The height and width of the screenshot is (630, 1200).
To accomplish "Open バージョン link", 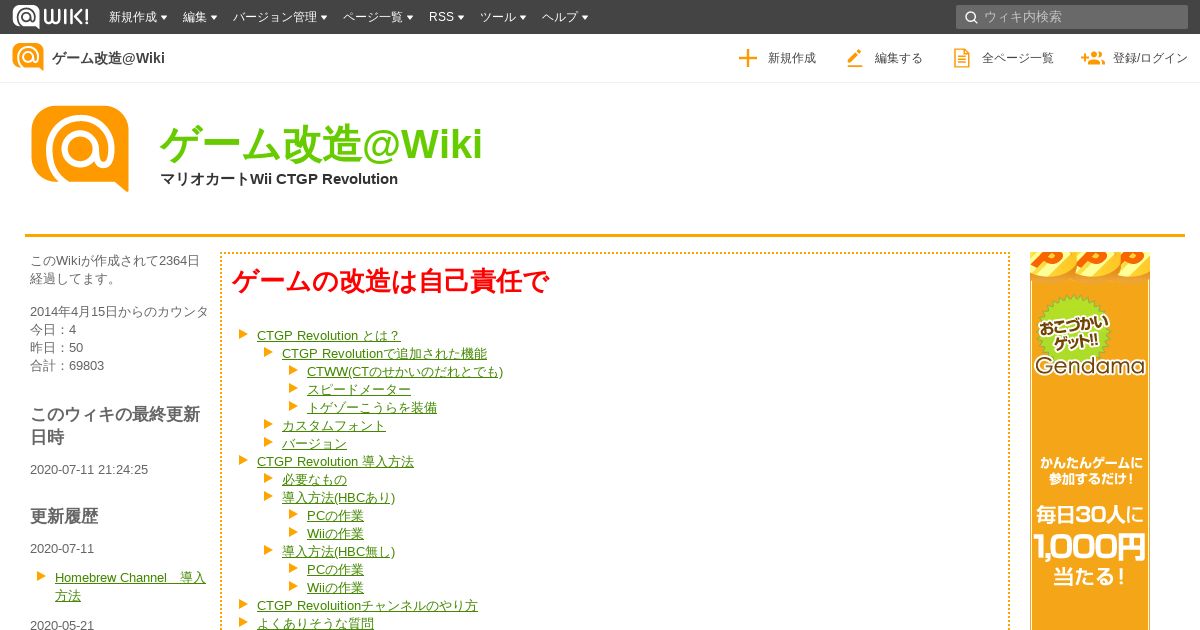I will 314,443.
